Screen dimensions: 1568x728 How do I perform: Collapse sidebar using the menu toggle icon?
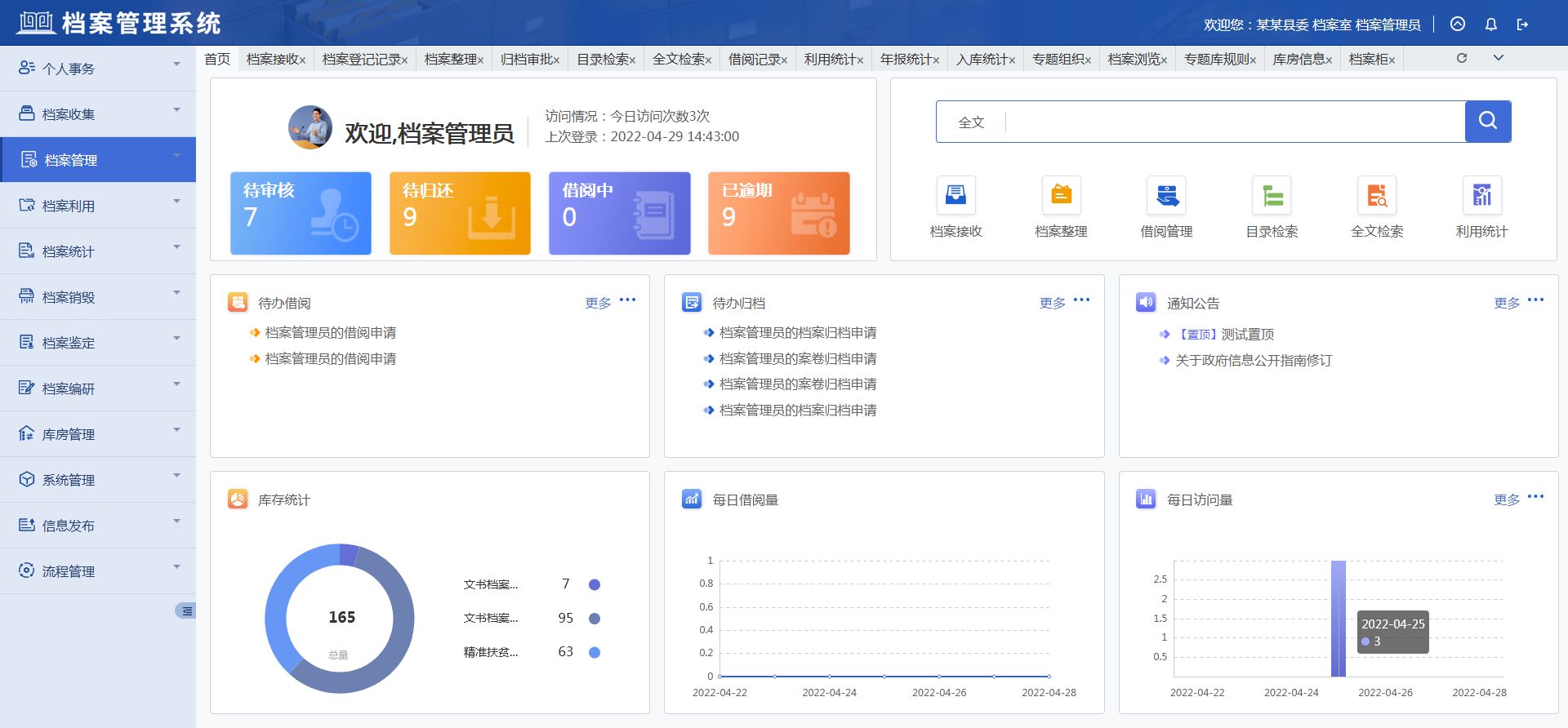[x=186, y=610]
